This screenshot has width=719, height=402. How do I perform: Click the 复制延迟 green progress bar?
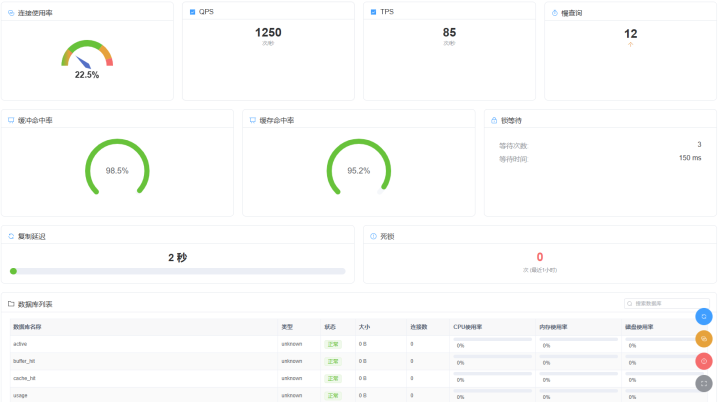coord(177,271)
